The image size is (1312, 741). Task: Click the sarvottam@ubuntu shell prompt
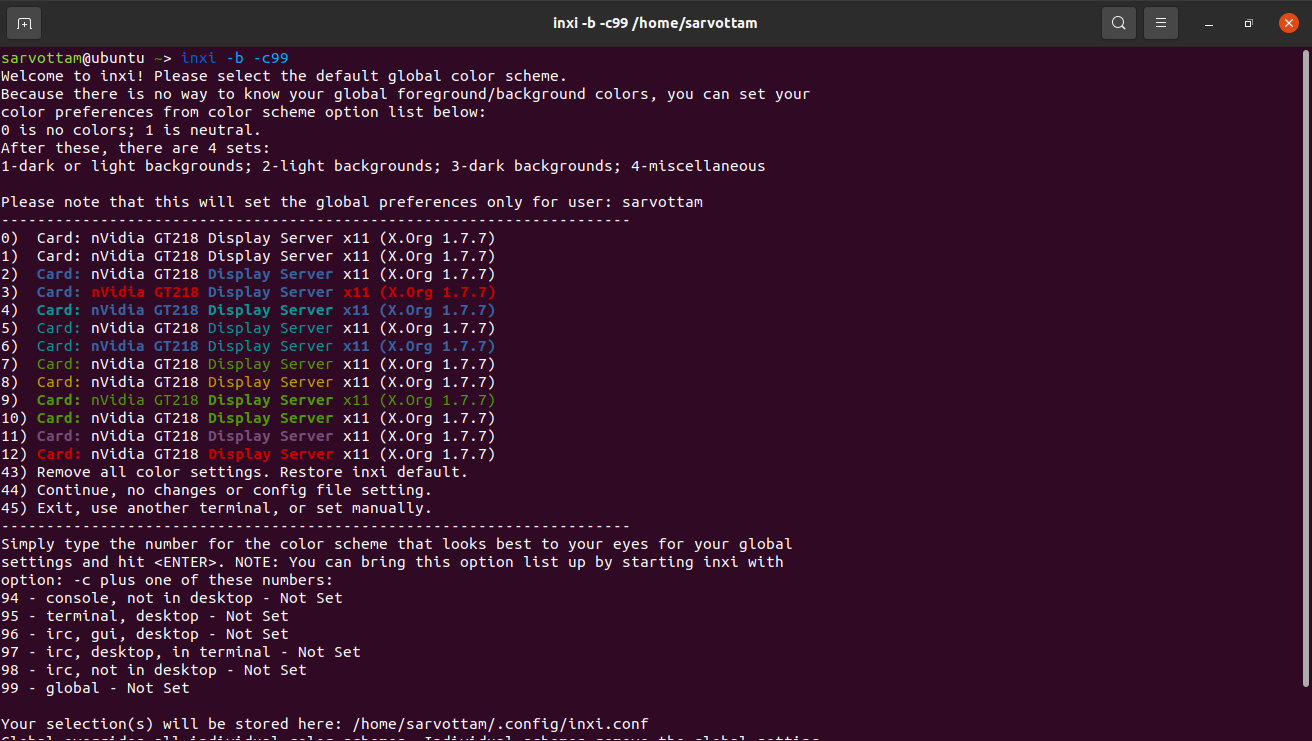coord(75,58)
